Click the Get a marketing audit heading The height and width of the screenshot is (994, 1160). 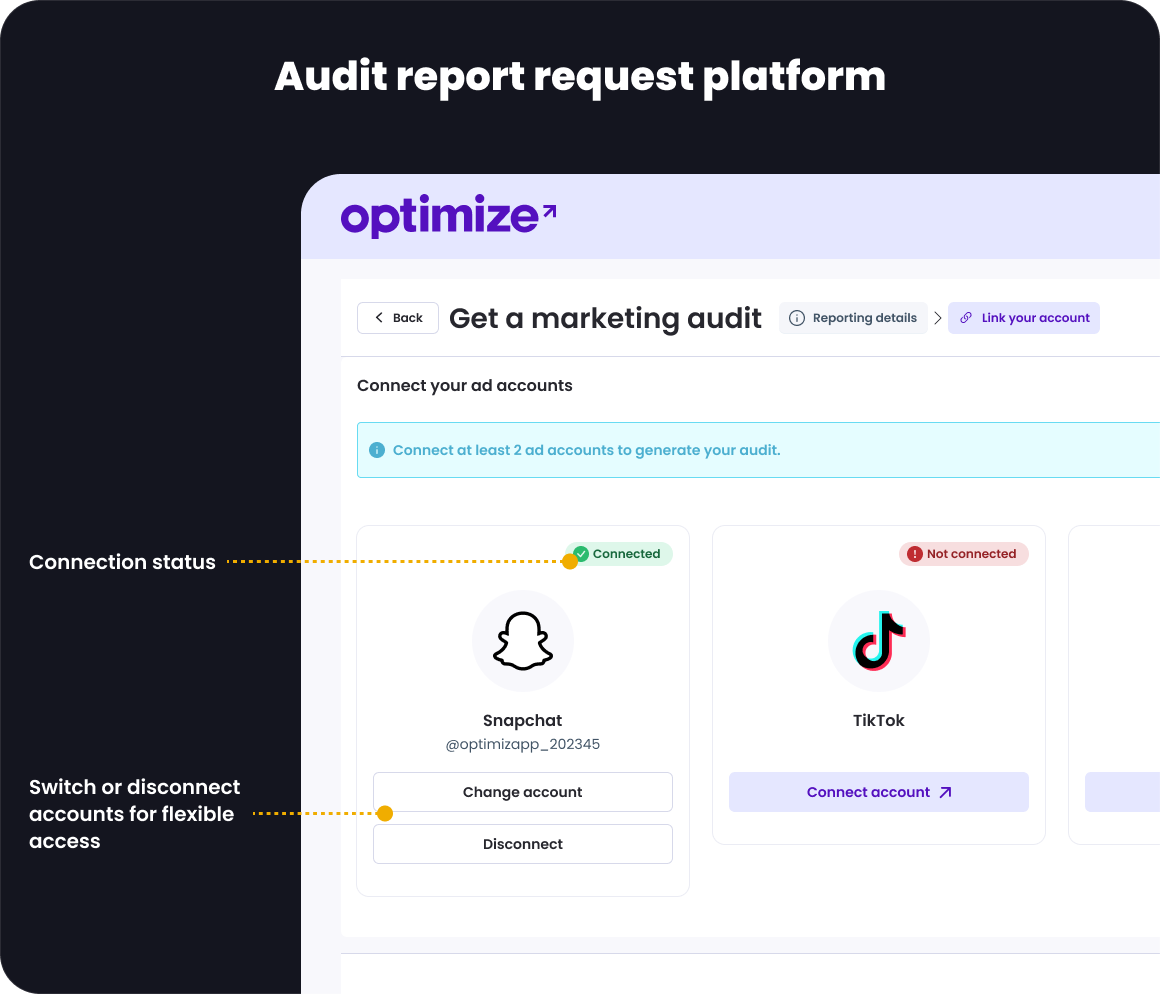coord(605,318)
